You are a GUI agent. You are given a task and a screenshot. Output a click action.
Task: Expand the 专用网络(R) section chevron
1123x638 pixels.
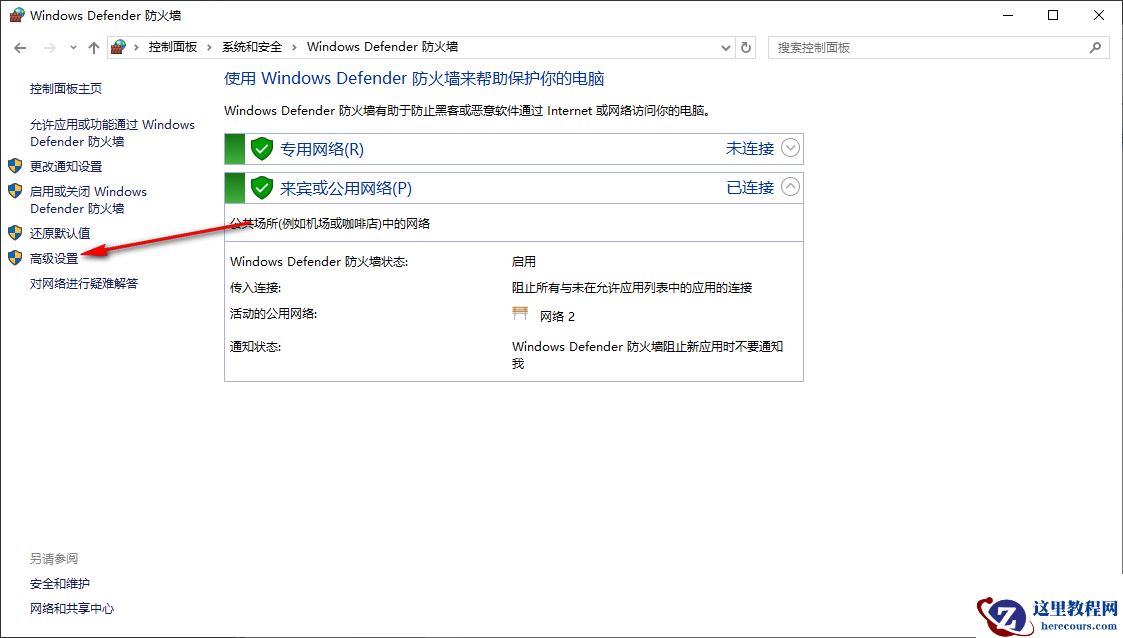(790, 148)
